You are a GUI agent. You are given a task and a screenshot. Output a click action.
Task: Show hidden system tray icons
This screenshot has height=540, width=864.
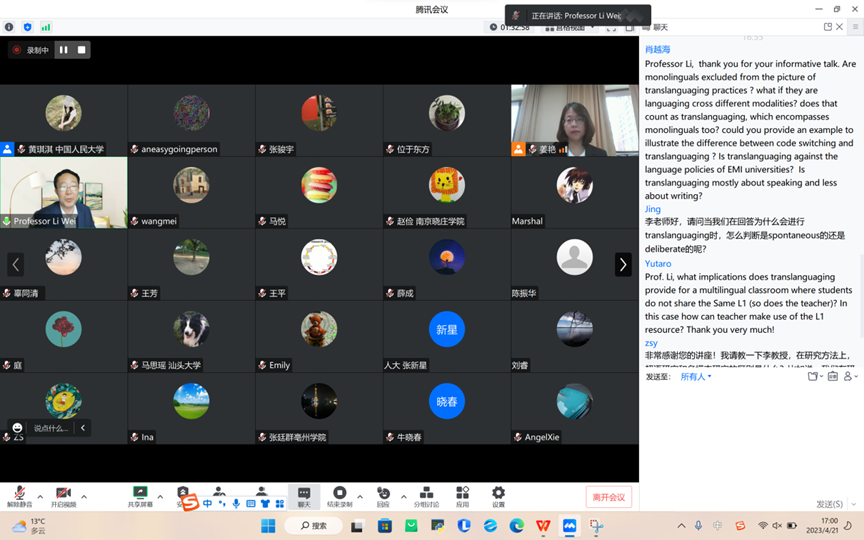tap(682, 526)
